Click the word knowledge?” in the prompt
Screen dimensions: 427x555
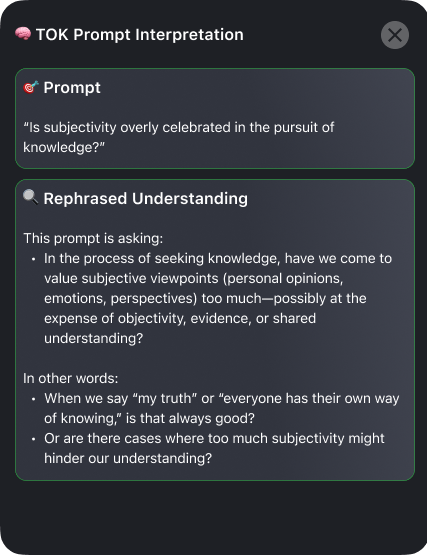point(64,147)
